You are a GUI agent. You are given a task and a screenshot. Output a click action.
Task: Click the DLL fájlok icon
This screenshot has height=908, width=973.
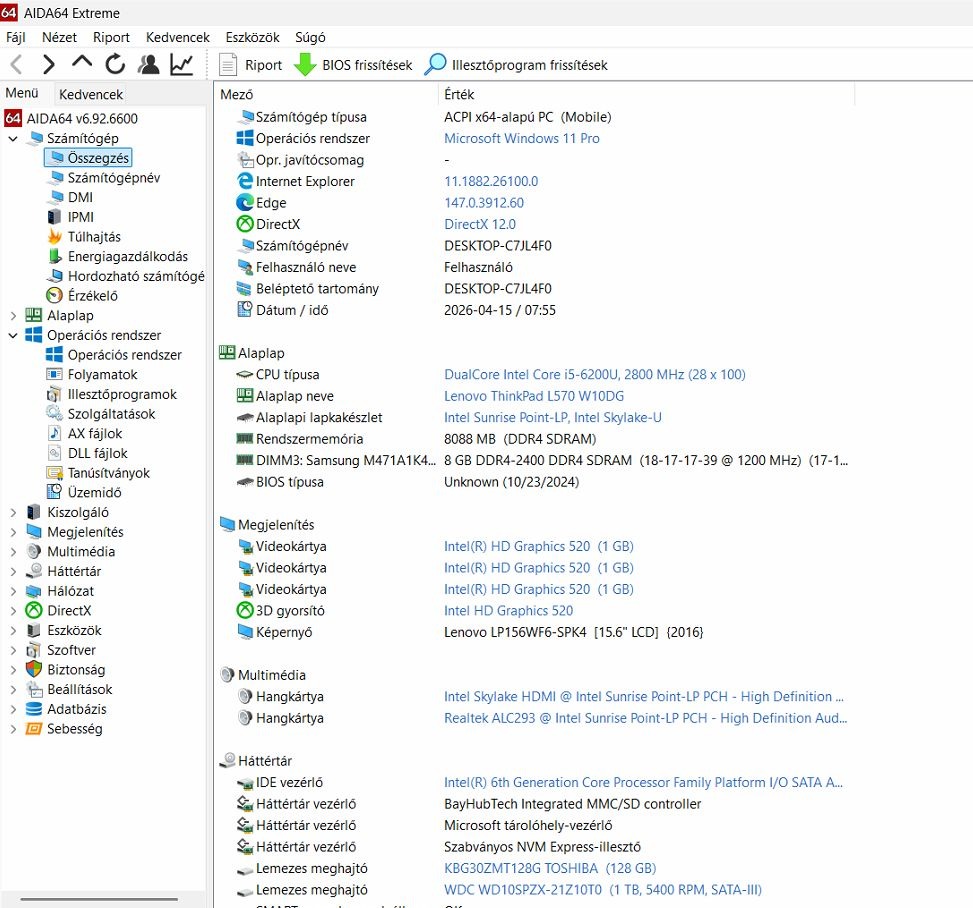(x=55, y=454)
